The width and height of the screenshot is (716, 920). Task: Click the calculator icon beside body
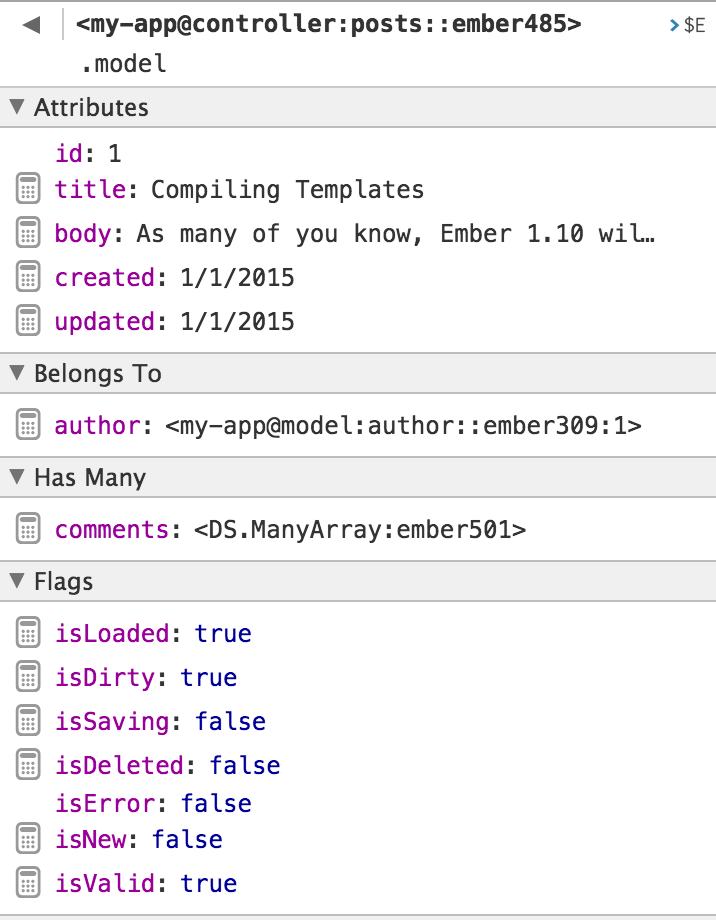point(28,233)
